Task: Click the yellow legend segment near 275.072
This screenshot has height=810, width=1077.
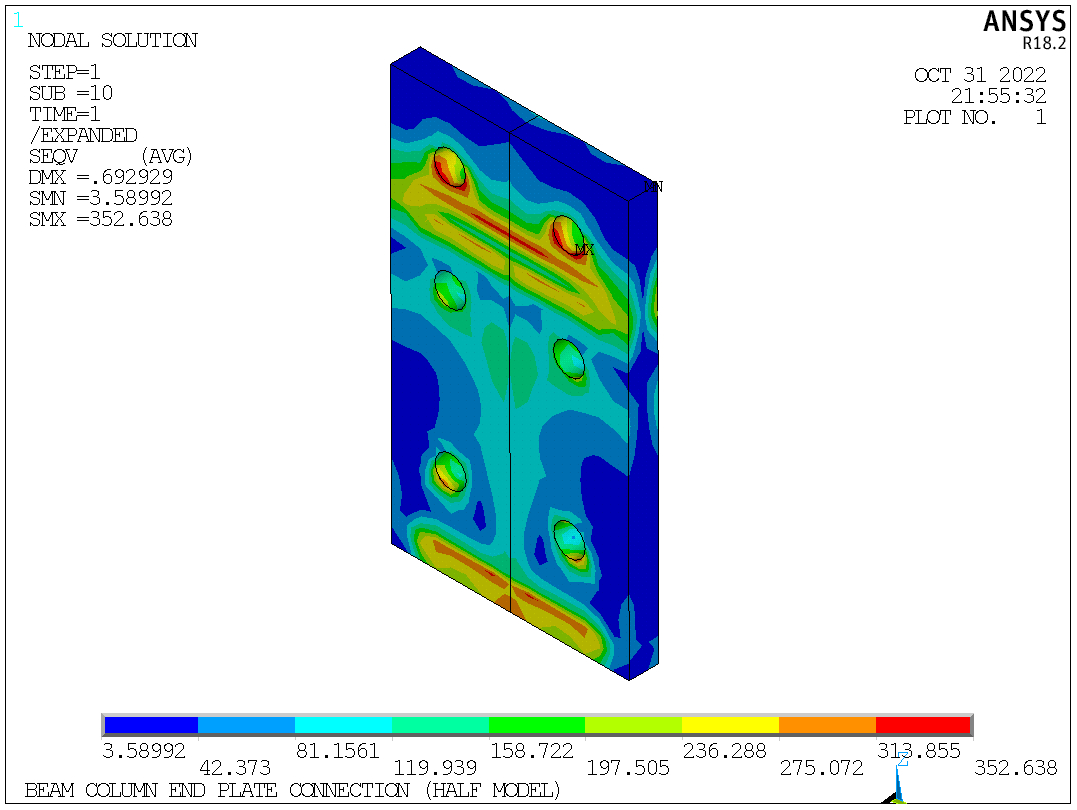Action: (x=728, y=722)
